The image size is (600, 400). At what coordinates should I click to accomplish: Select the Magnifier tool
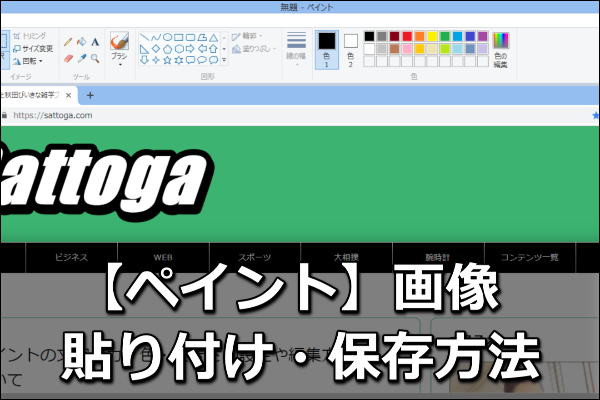click(95, 59)
